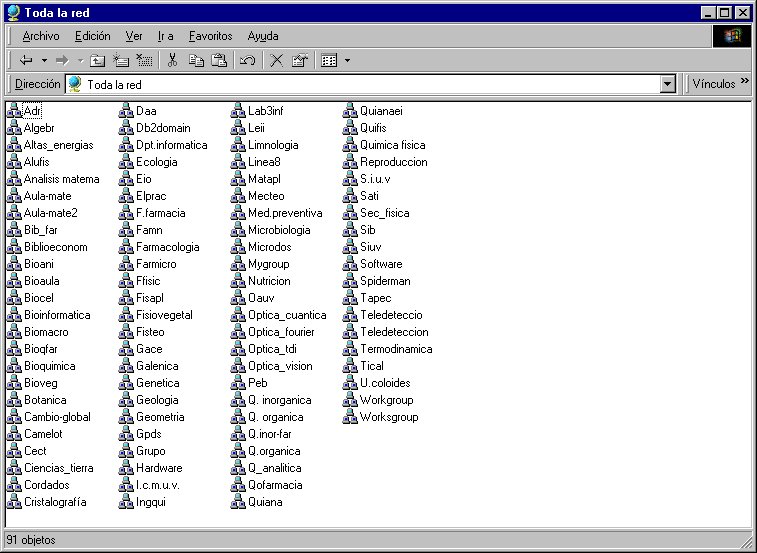Select the Software workgroup icon
Viewport: 757px width, 553px height.
[x=350, y=264]
